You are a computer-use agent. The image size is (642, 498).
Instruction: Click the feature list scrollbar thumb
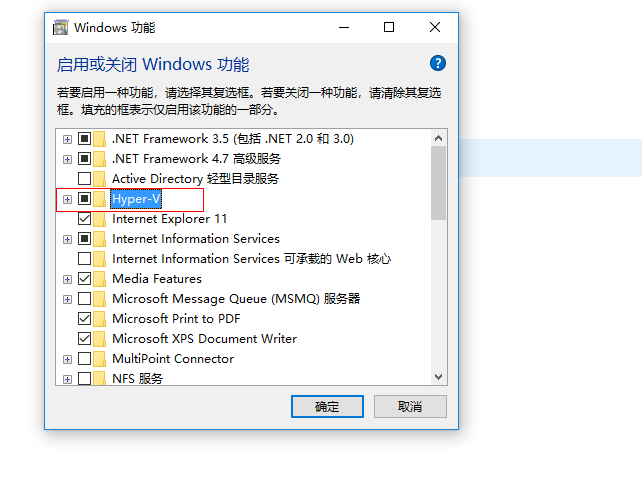pyautogui.click(x=439, y=183)
